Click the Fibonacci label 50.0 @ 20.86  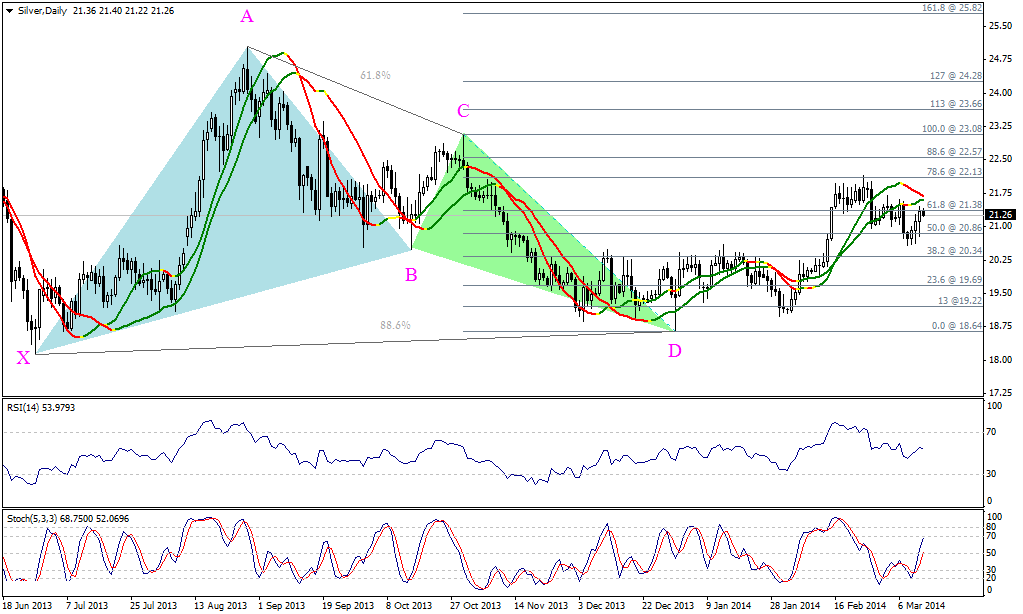coord(954,228)
